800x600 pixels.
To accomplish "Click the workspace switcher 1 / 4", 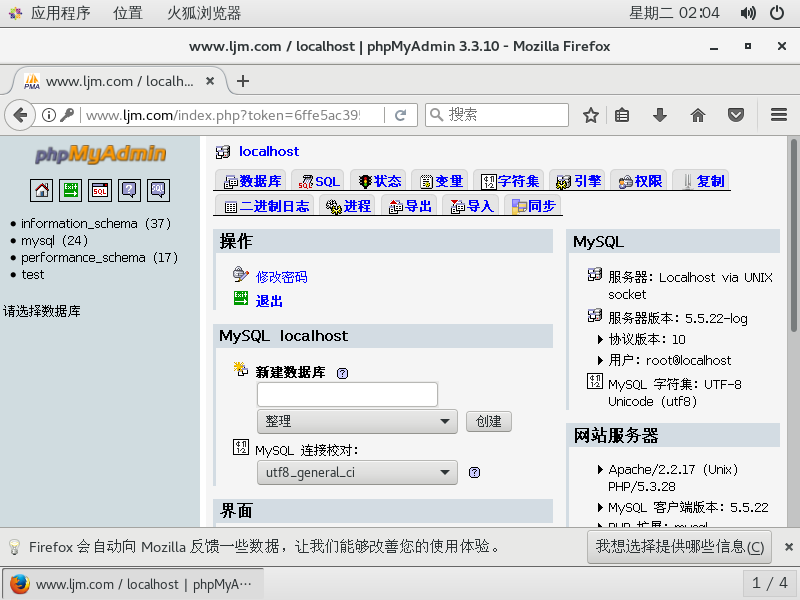I will pyautogui.click(x=769, y=583).
